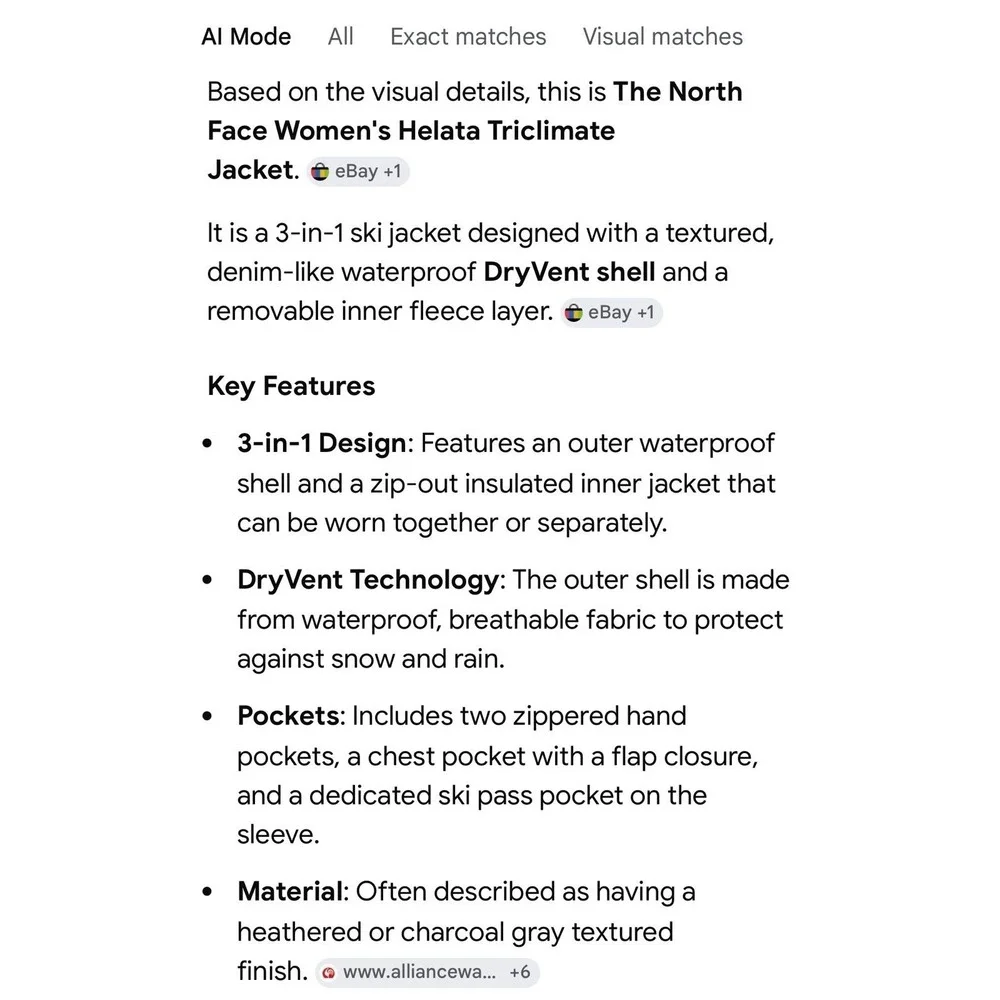Go to the Visual matches tab
1000x1000 pixels.
pos(662,37)
